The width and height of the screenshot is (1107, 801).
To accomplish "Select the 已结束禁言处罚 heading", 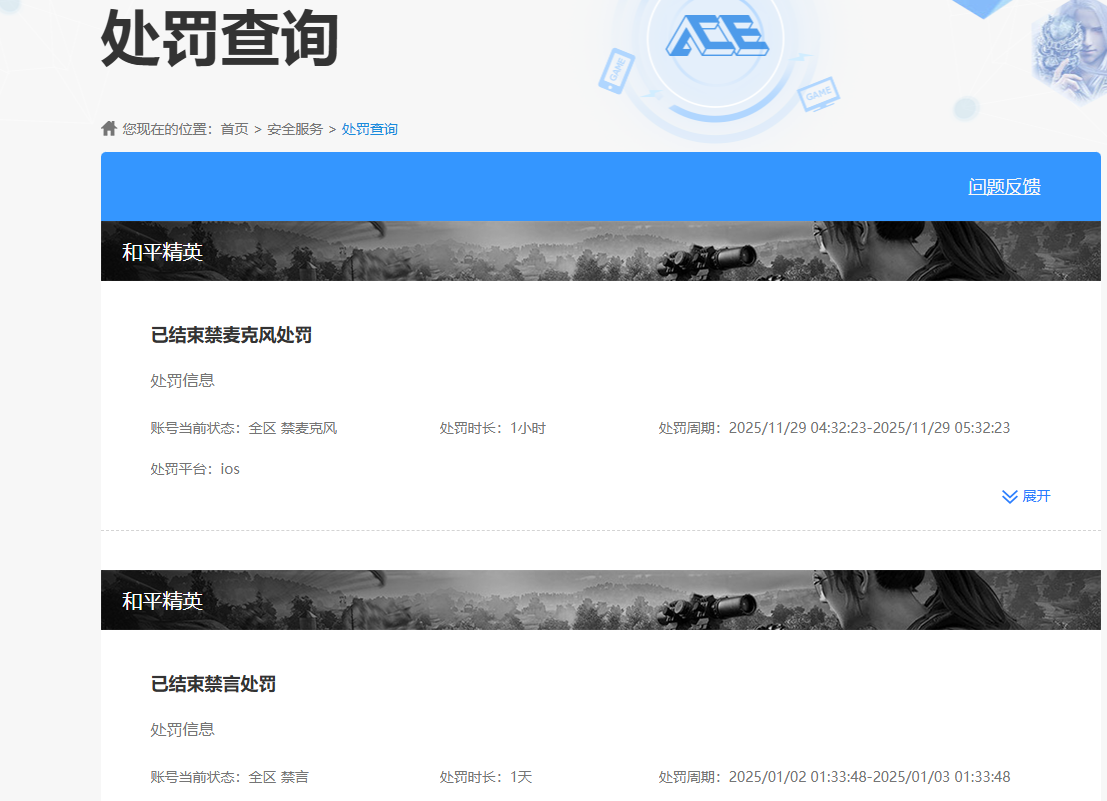I will [213, 684].
